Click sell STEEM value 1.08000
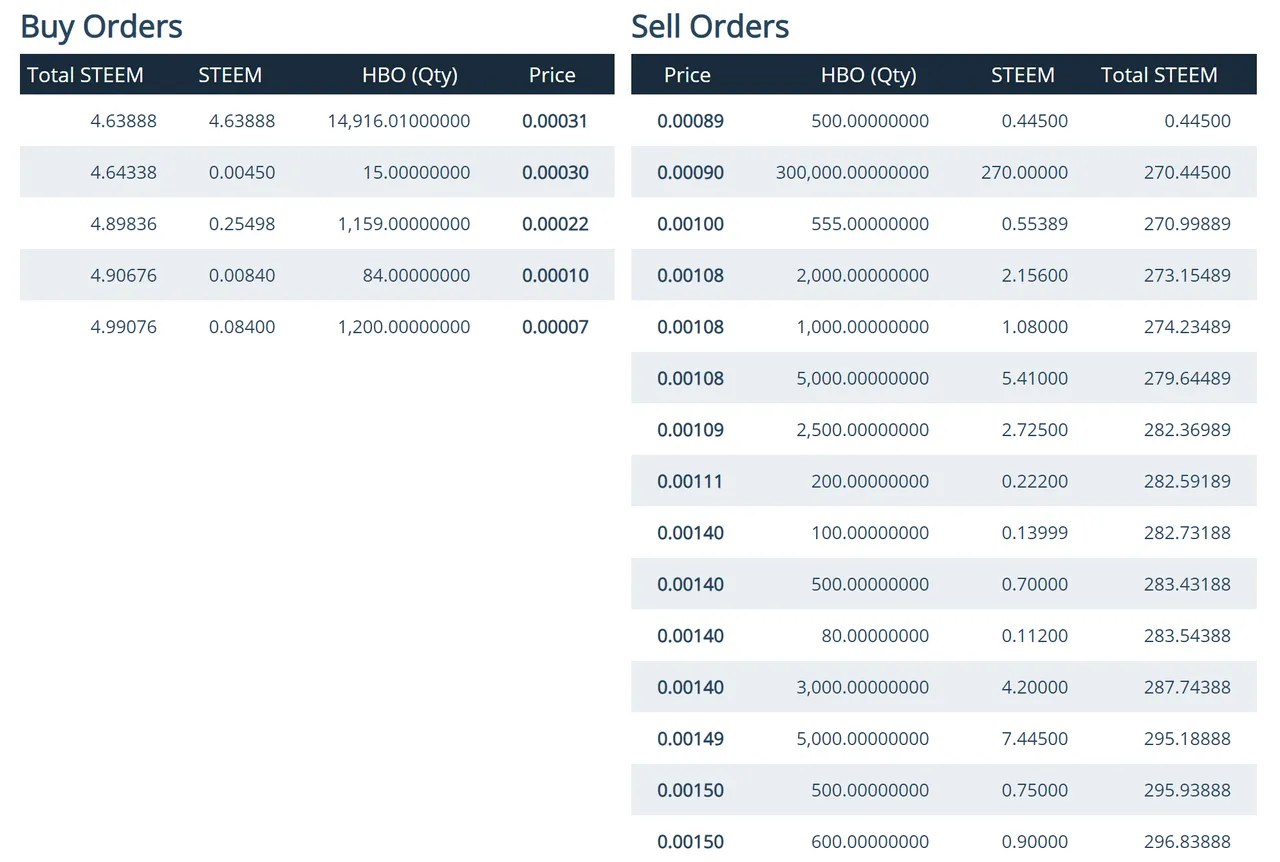The height and width of the screenshot is (862, 1280). coord(1035,327)
